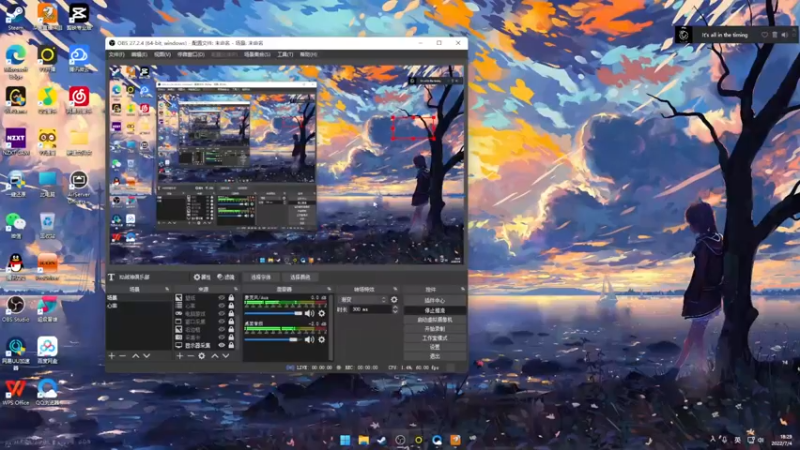Toggle the lock on 显示器采集 source

click(231, 345)
